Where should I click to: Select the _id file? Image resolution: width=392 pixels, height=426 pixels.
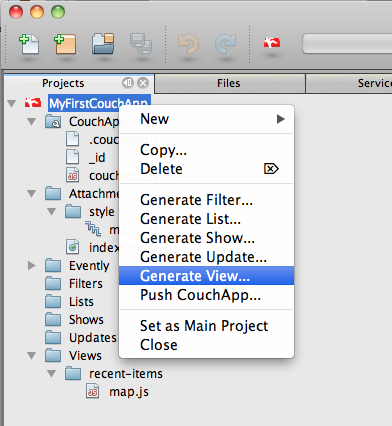(97, 158)
